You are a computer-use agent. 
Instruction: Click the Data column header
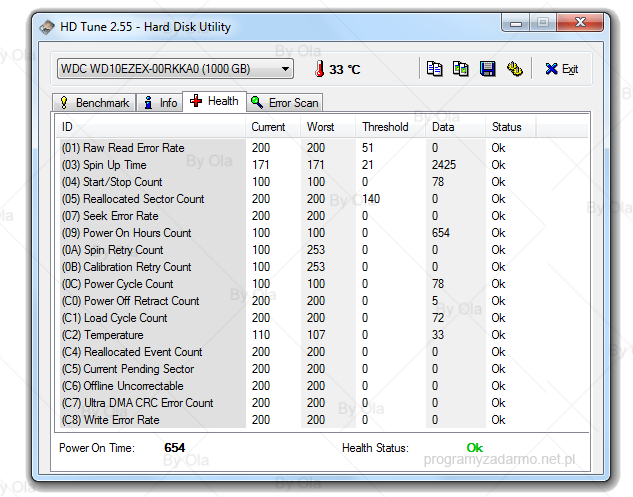(x=455, y=127)
